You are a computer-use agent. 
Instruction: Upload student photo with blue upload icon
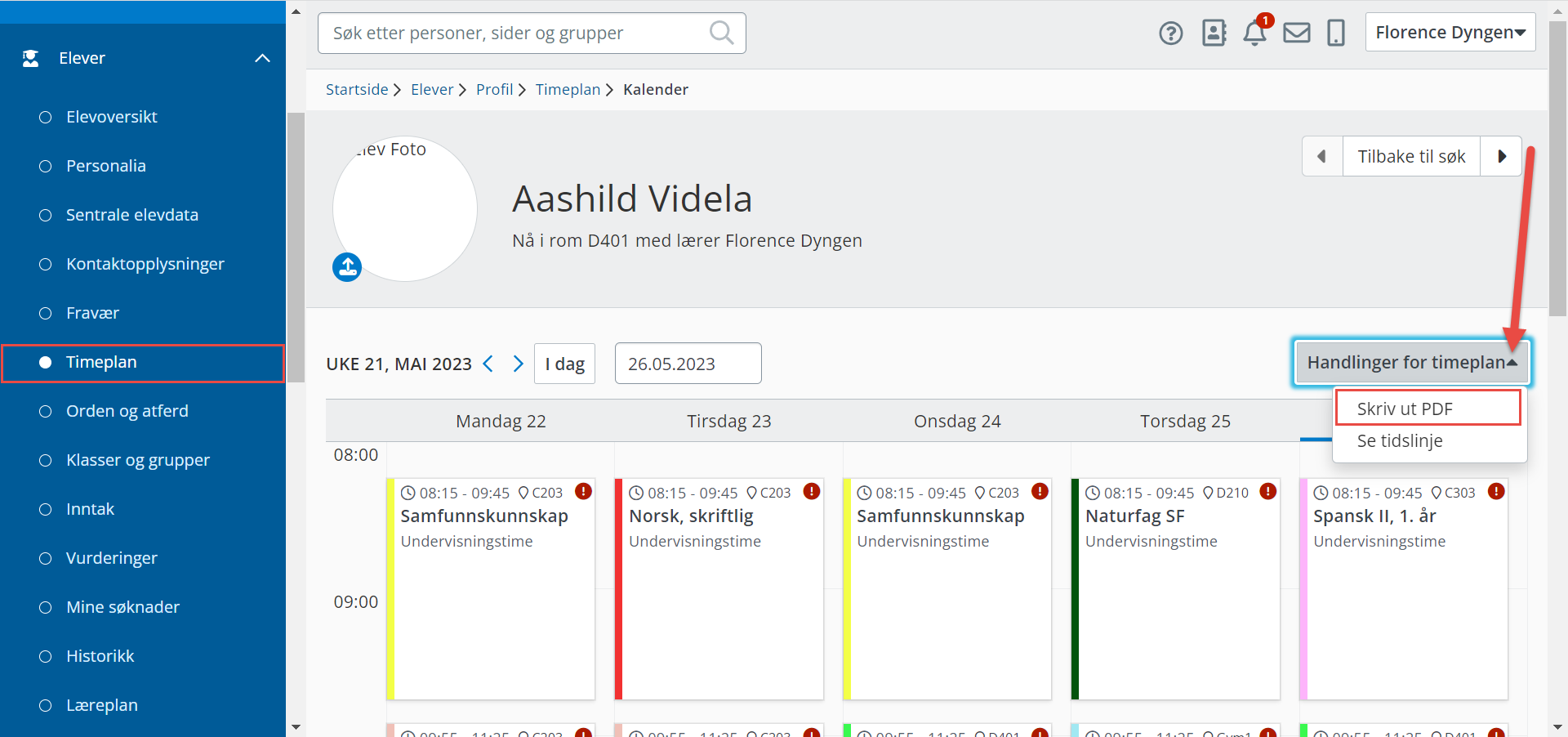pyautogui.click(x=347, y=266)
